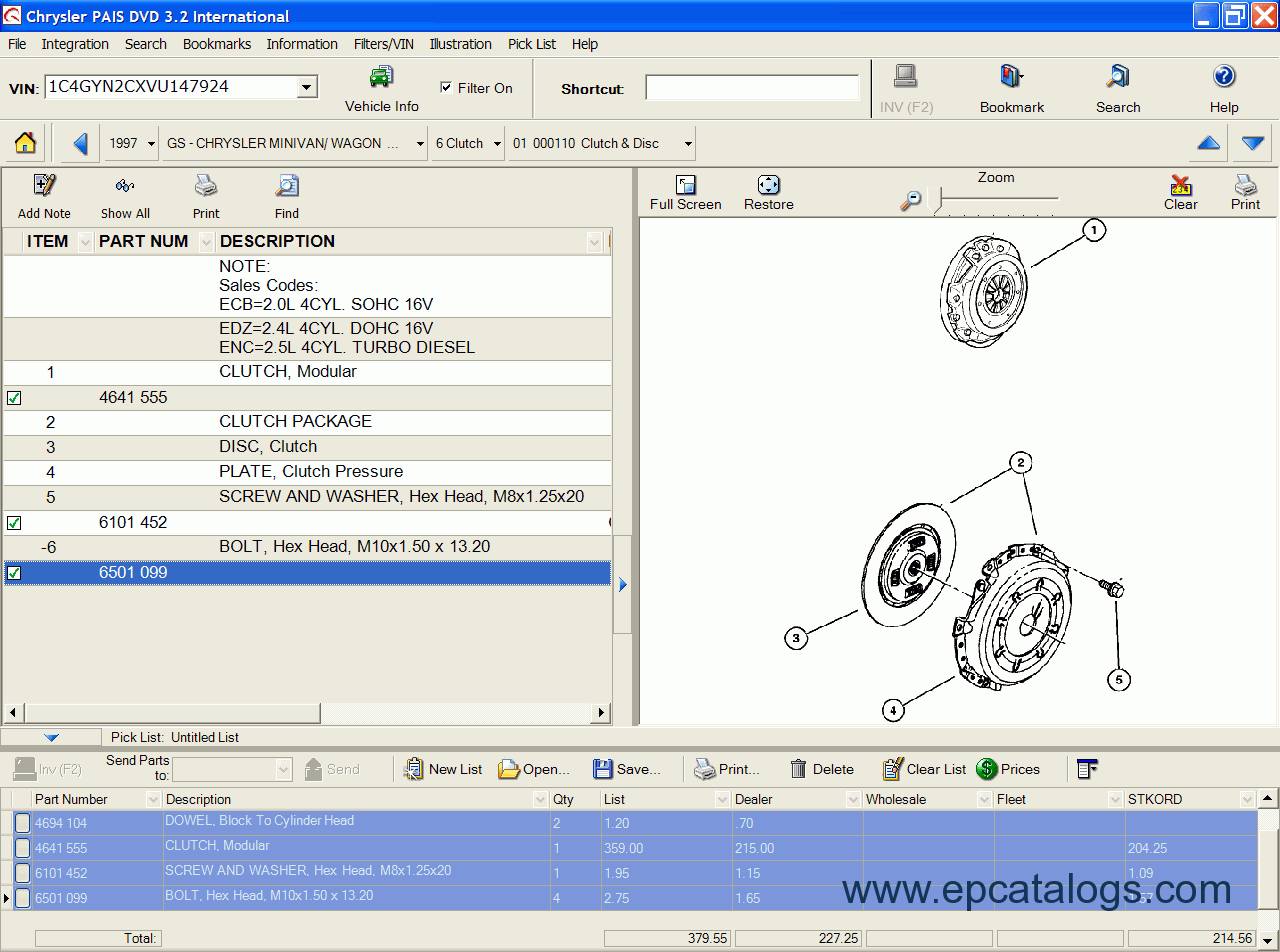Open the 6 Clutch group dropdown

click(497, 144)
